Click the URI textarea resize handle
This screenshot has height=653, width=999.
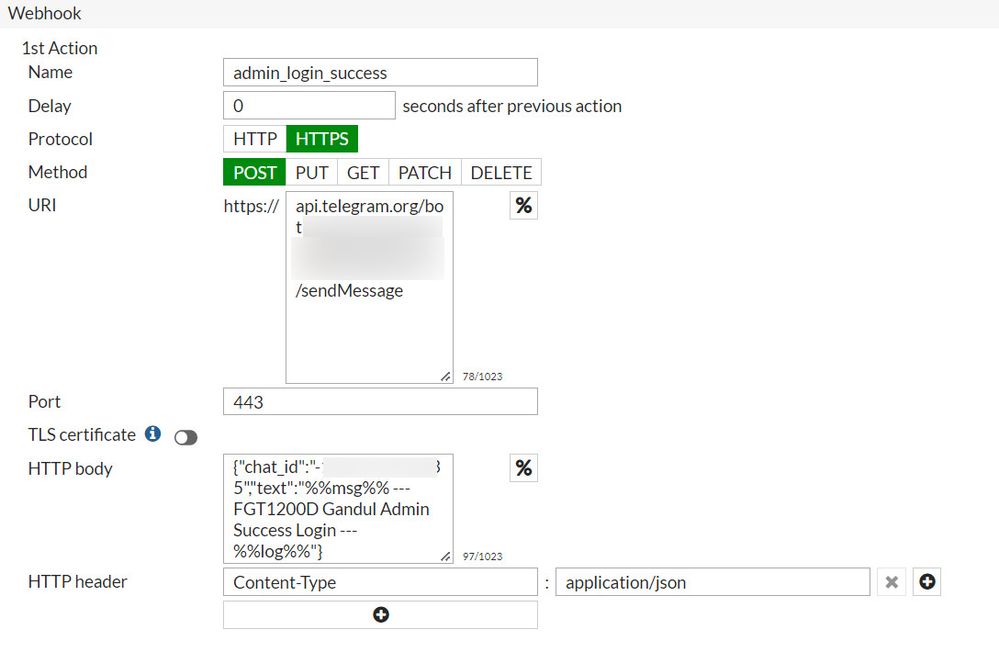click(x=445, y=376)
